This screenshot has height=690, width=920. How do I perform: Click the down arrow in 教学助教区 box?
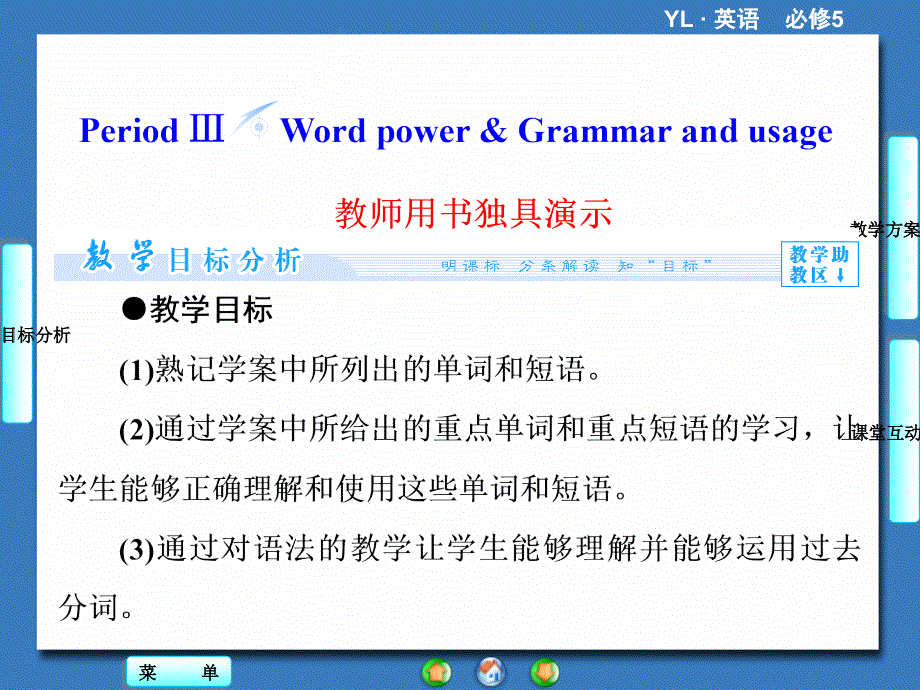tap(840, 275)
